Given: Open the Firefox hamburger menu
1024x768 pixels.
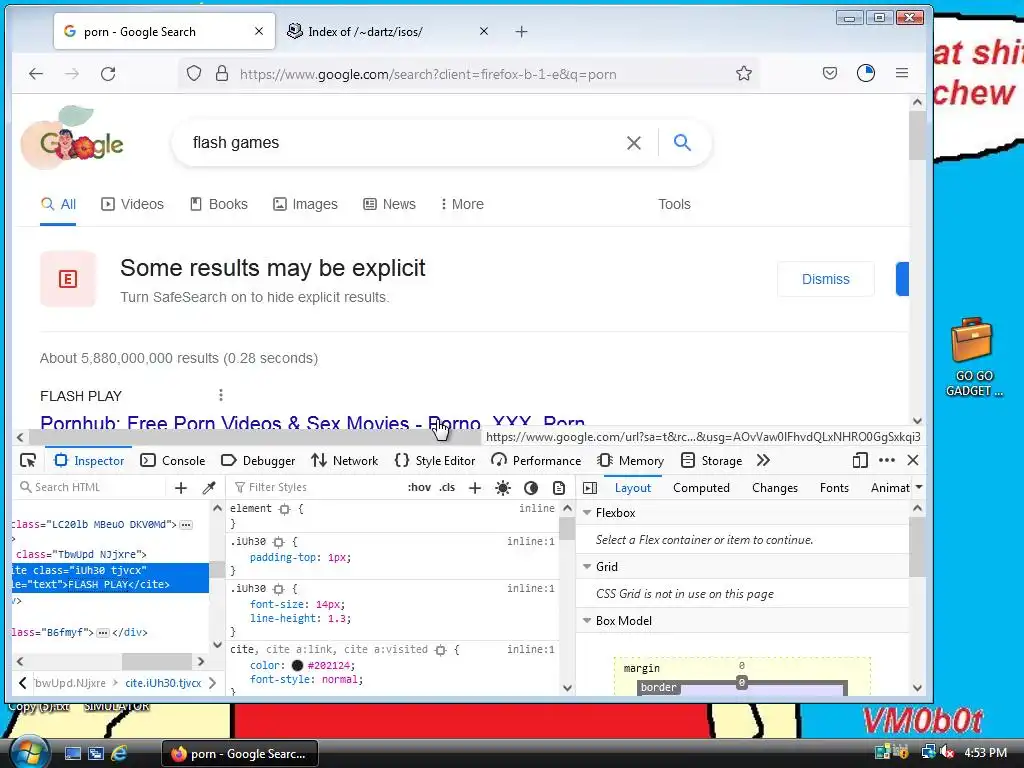Looking at the screenshot, I should pyautogui.click(x=902, y=73).
